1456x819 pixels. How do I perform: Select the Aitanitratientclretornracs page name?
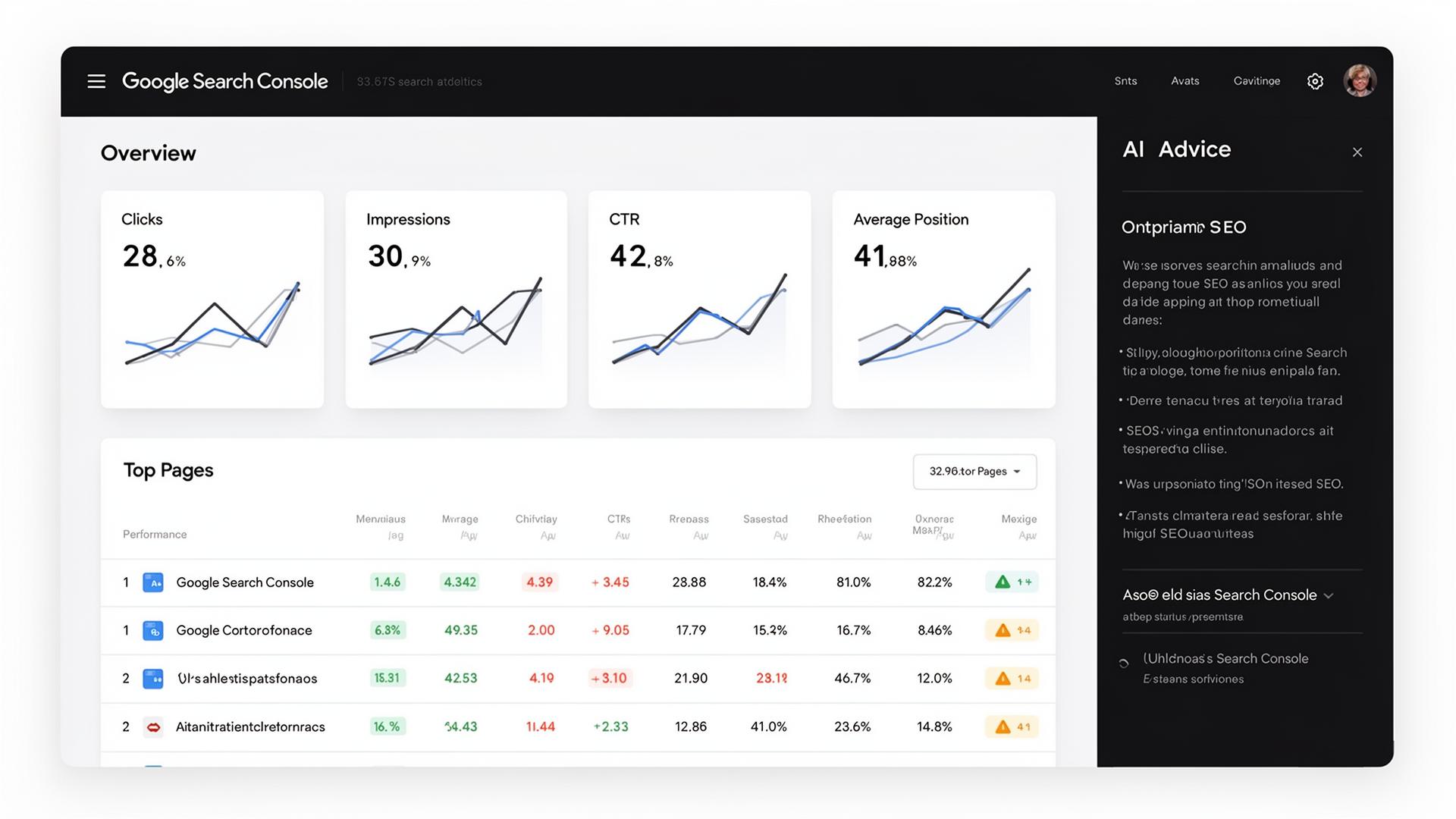click(x=250, y=726)
